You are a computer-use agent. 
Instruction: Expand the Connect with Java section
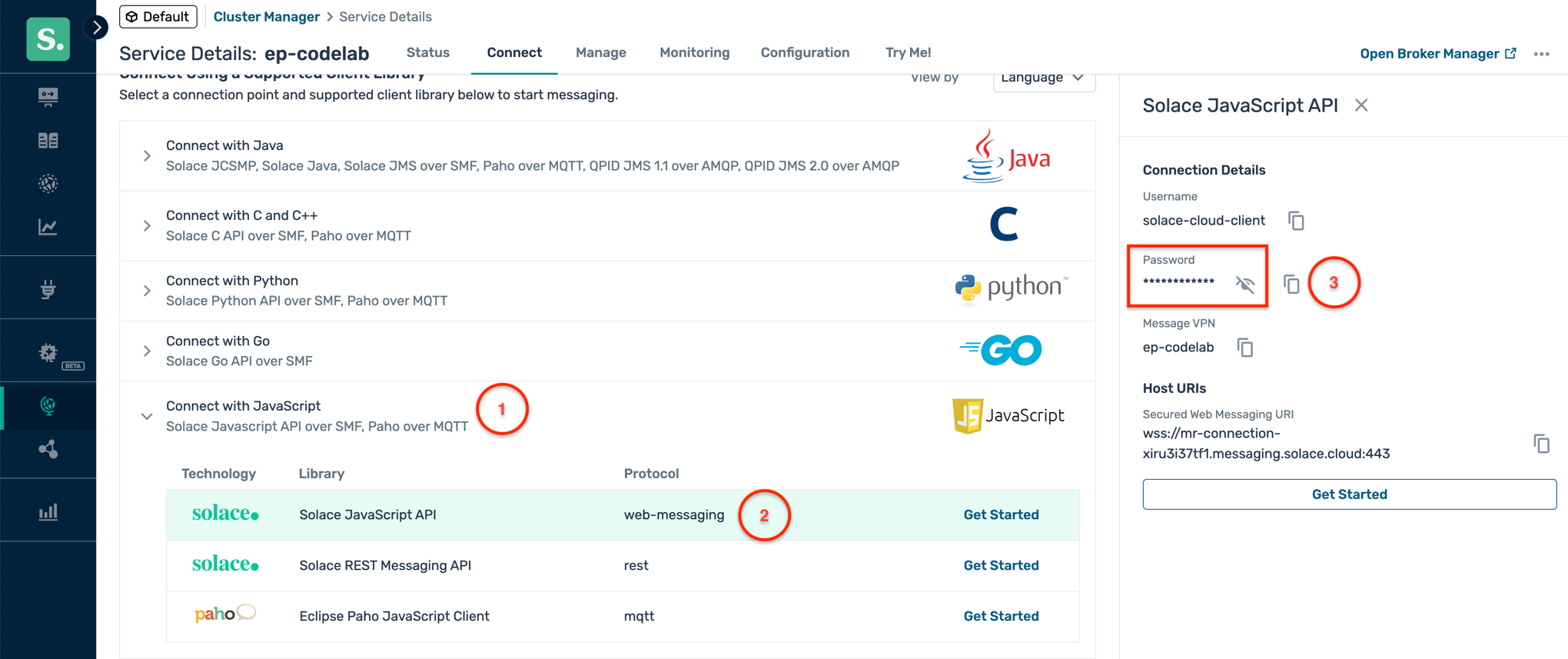pos(147,156)
